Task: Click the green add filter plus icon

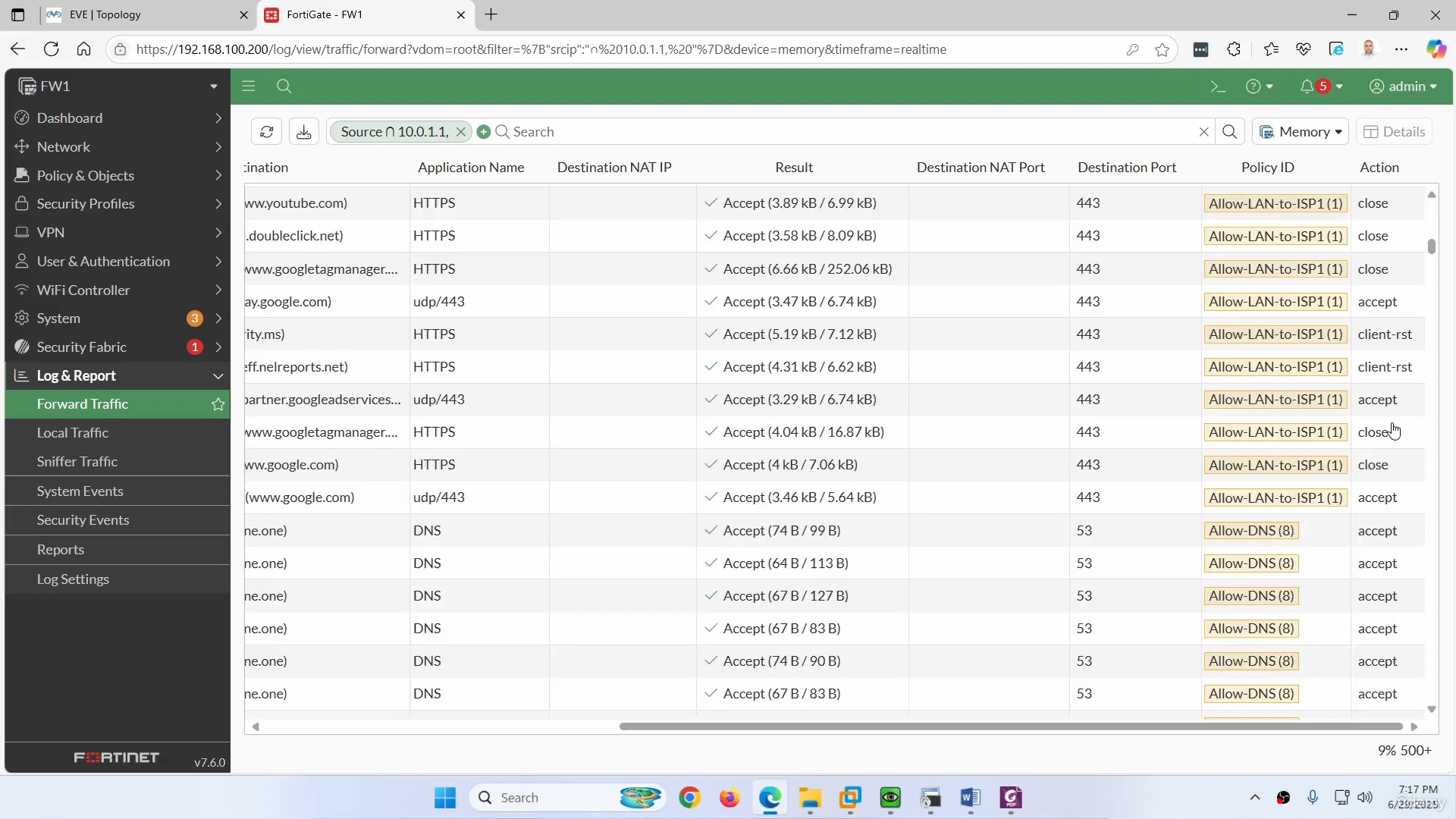Action: (x=484, y=132)
